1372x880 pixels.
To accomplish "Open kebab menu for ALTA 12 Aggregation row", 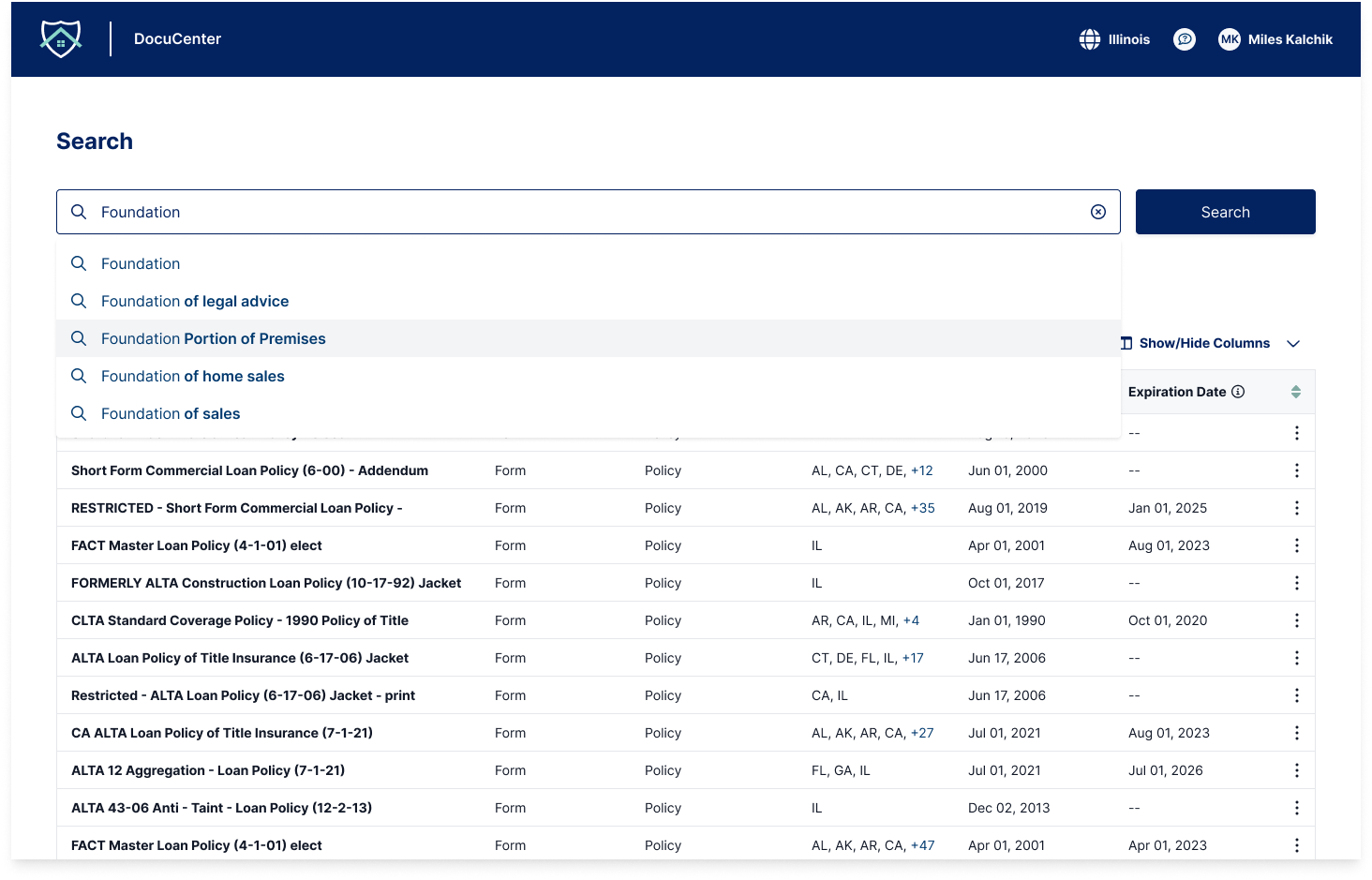I will [1297, 770].
